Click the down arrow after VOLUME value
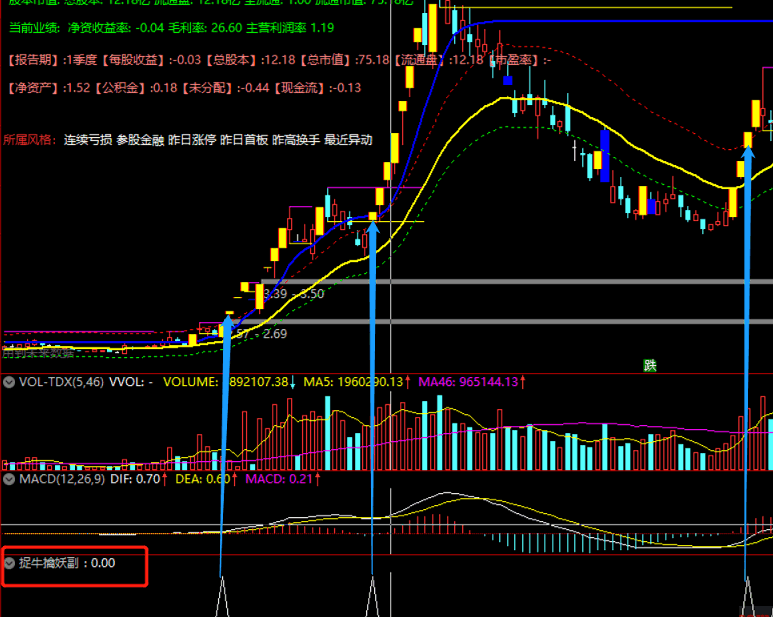 293,382
